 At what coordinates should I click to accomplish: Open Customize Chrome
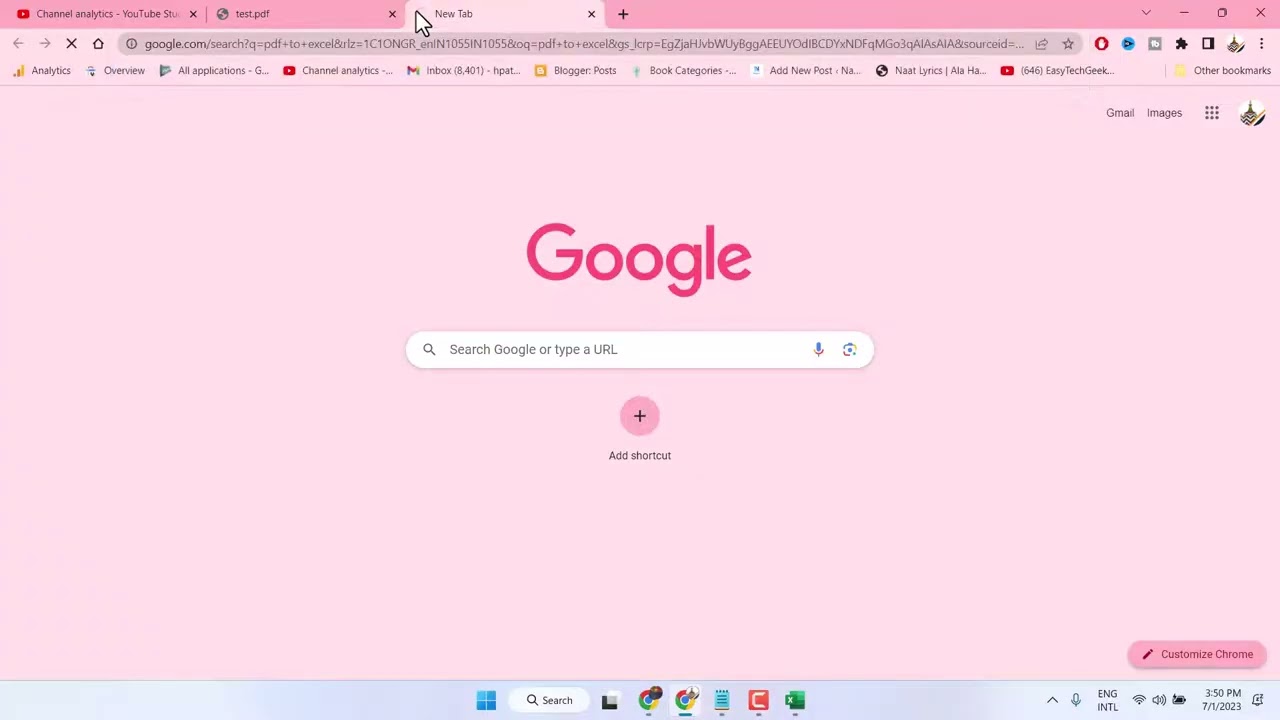tap(1197, 654)
